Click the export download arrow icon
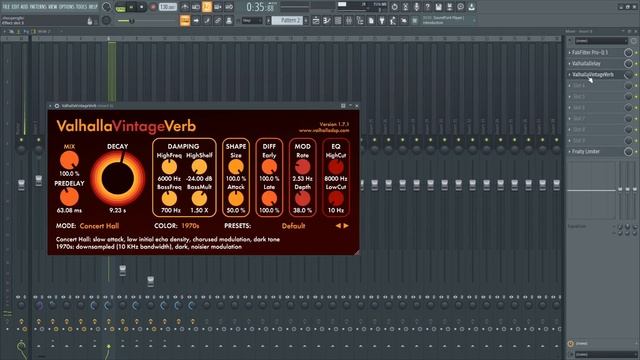Image resolution: width=640 pixels, height=360 pixels. [x=471, y=7]
